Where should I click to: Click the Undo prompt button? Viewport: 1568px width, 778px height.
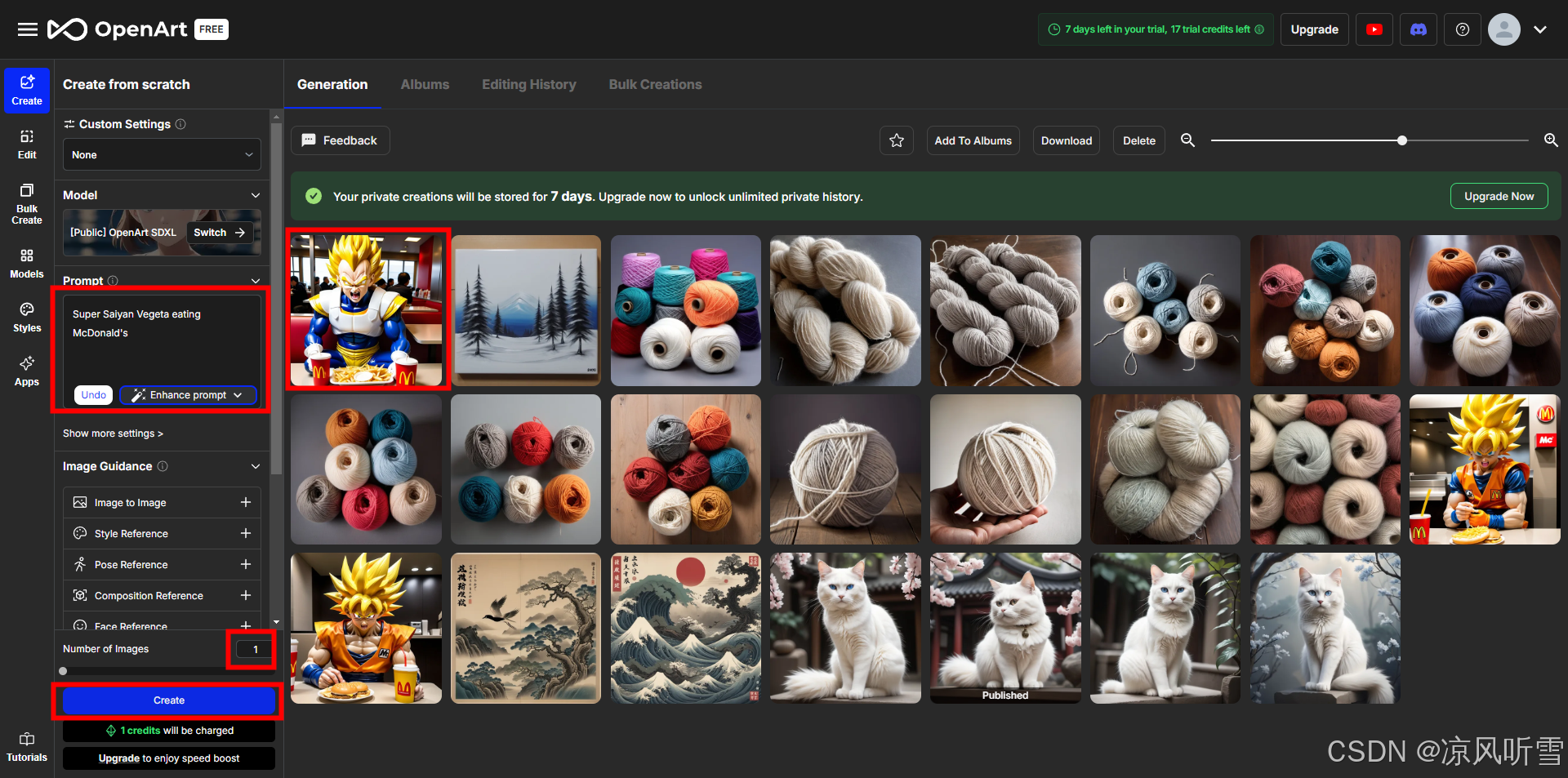(x=94, y=395)
